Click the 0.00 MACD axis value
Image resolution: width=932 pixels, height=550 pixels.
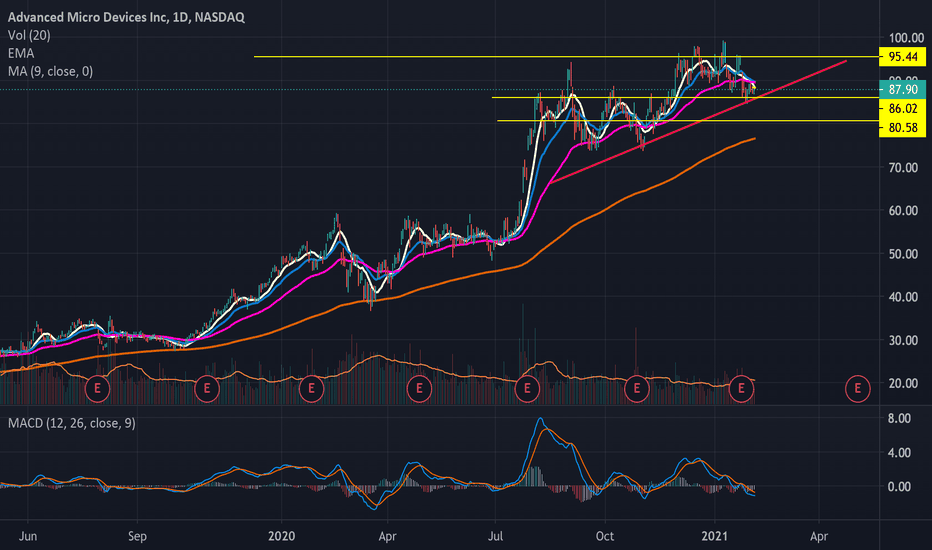(899, 487)
